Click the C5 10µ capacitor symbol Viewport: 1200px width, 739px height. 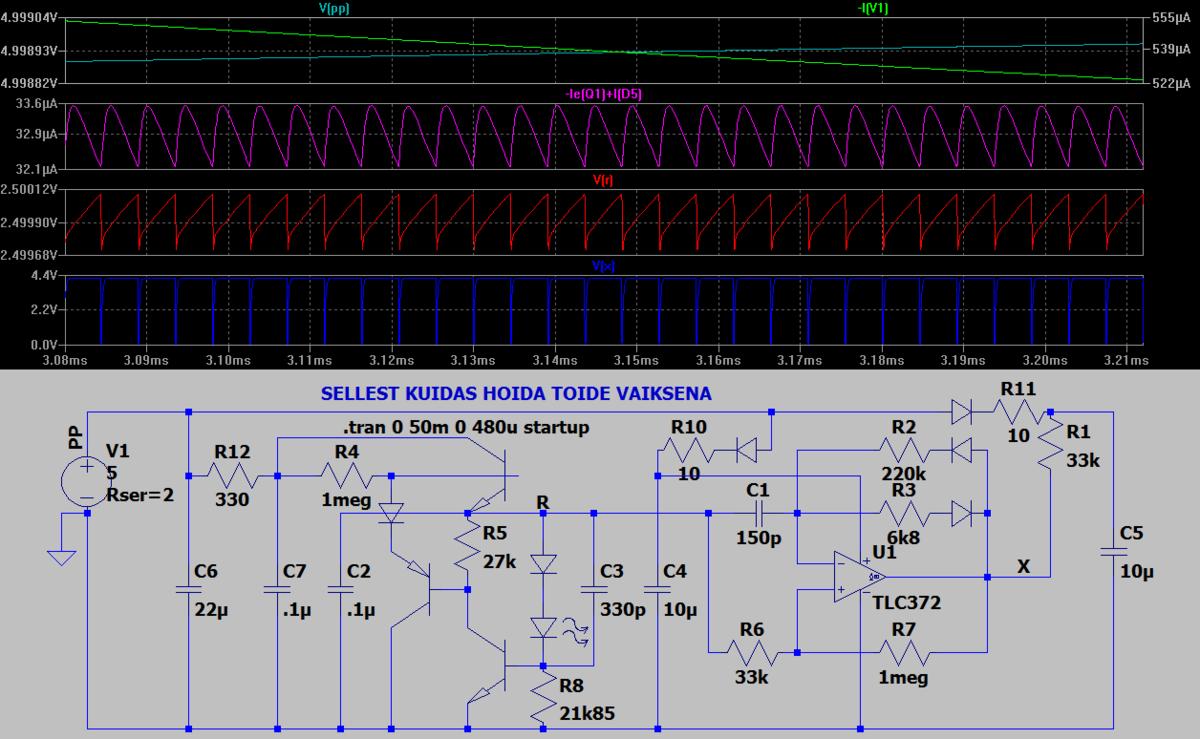click(x=1112, y=551)
